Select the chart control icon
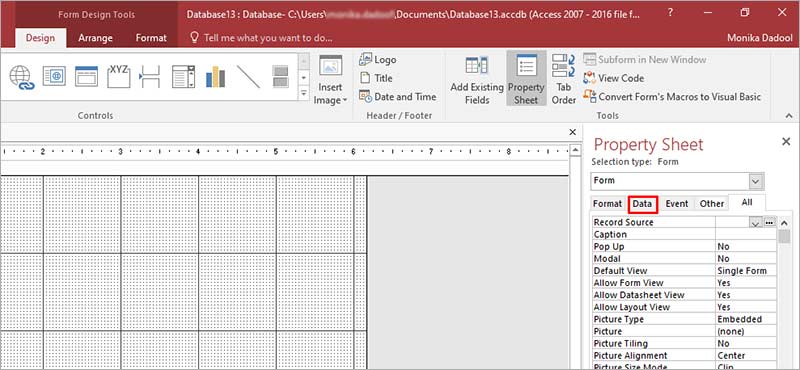 click(215, 77)
